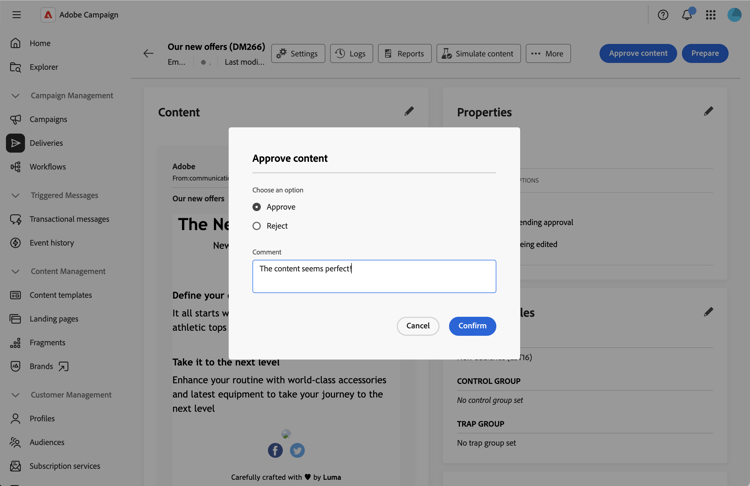Image resolution: width=750 pixels, height=486 pixels.
Task: Click the delivery title Our new offers (DM266)
Action: (x=216, y=47)
